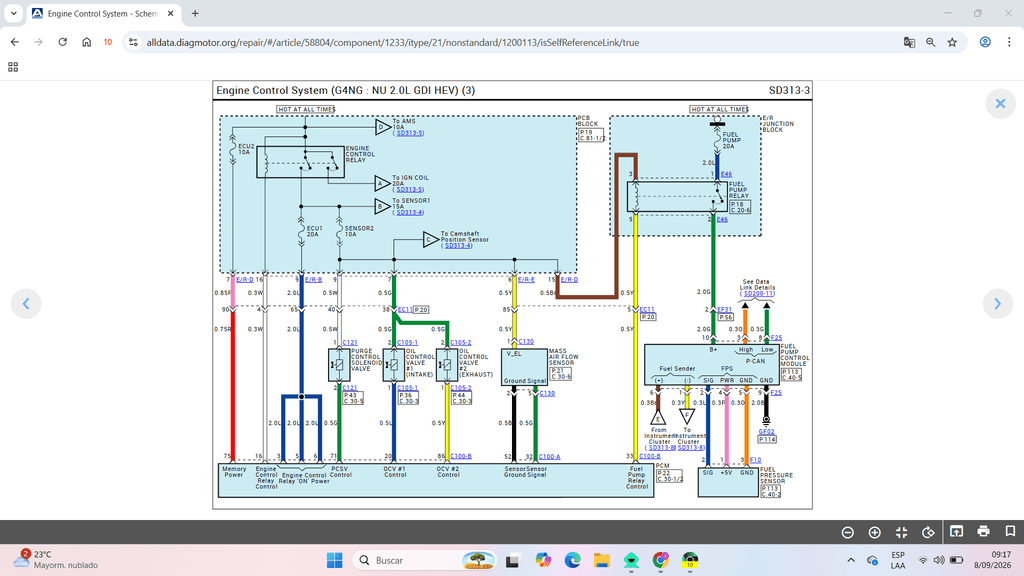
Task: Close the schematic viewer with X
Action: tap(1000, 103)
